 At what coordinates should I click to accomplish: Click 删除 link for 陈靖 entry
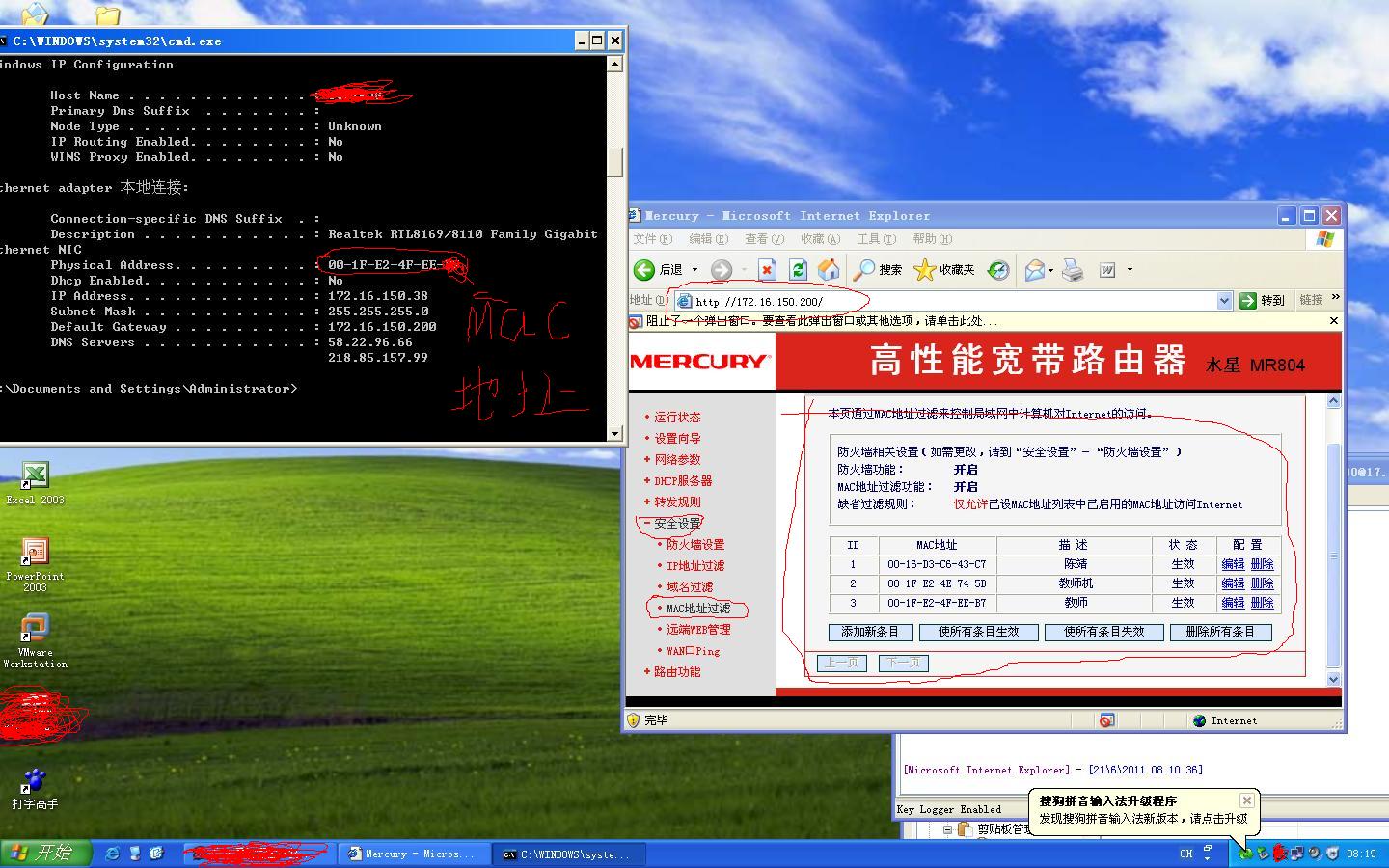click(x=1262, y=564)
